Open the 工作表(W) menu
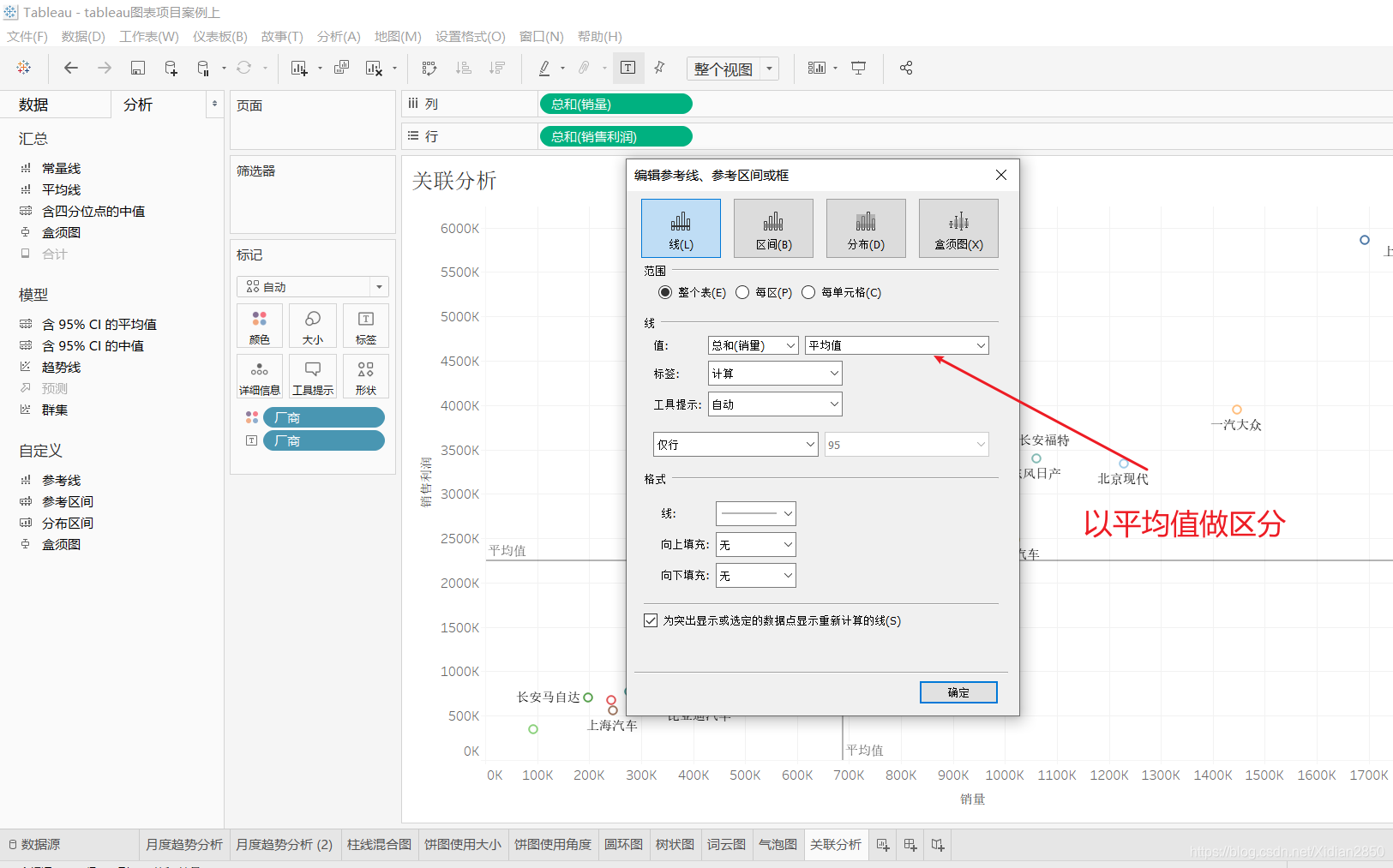The width and height of the screenshot is (1393, 868). click(x=149, y=36)
